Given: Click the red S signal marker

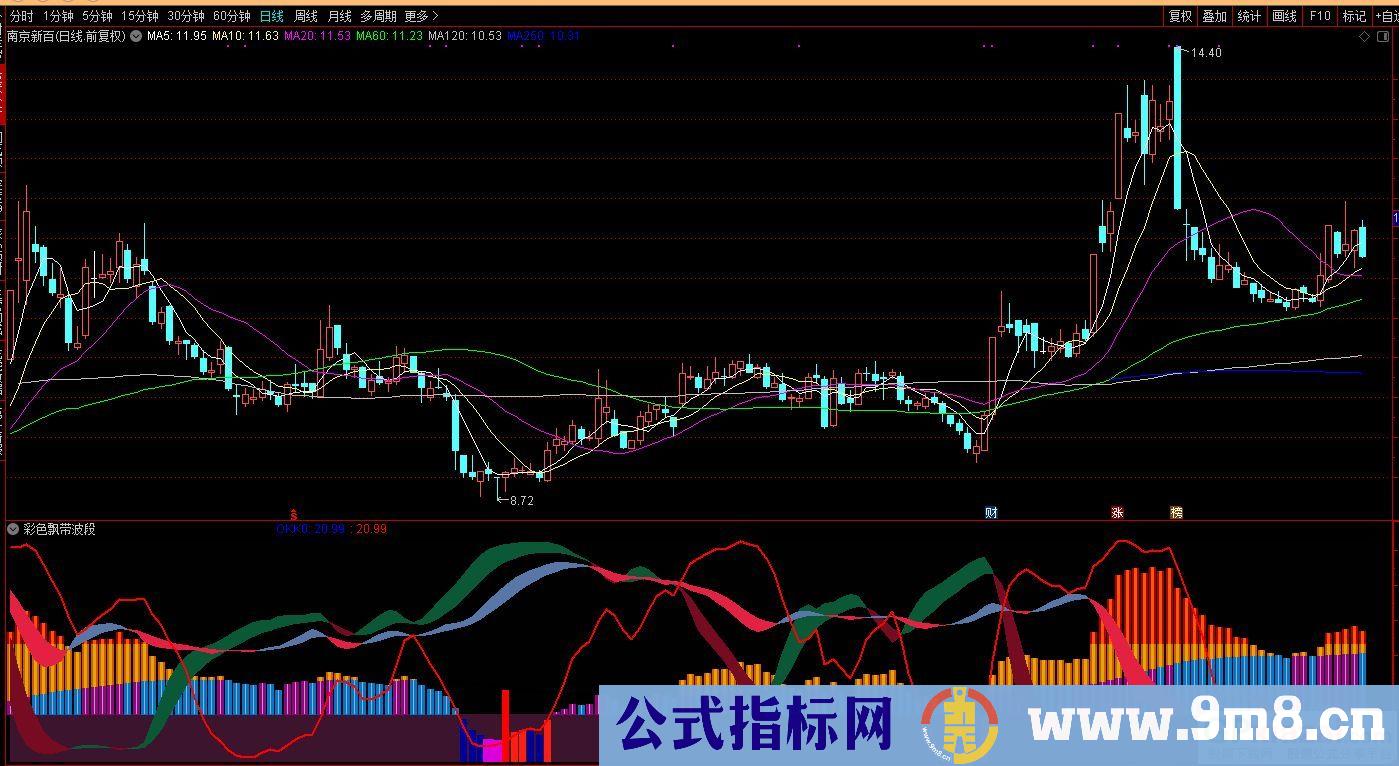Looking at the screenshot, I should (293, 513).
